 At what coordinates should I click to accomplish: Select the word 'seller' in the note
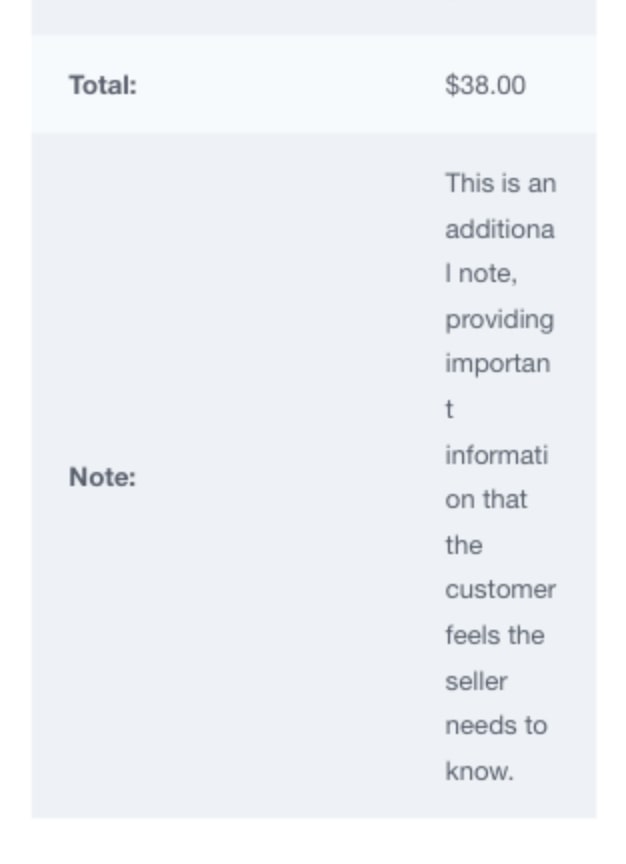tap(476, 682)
